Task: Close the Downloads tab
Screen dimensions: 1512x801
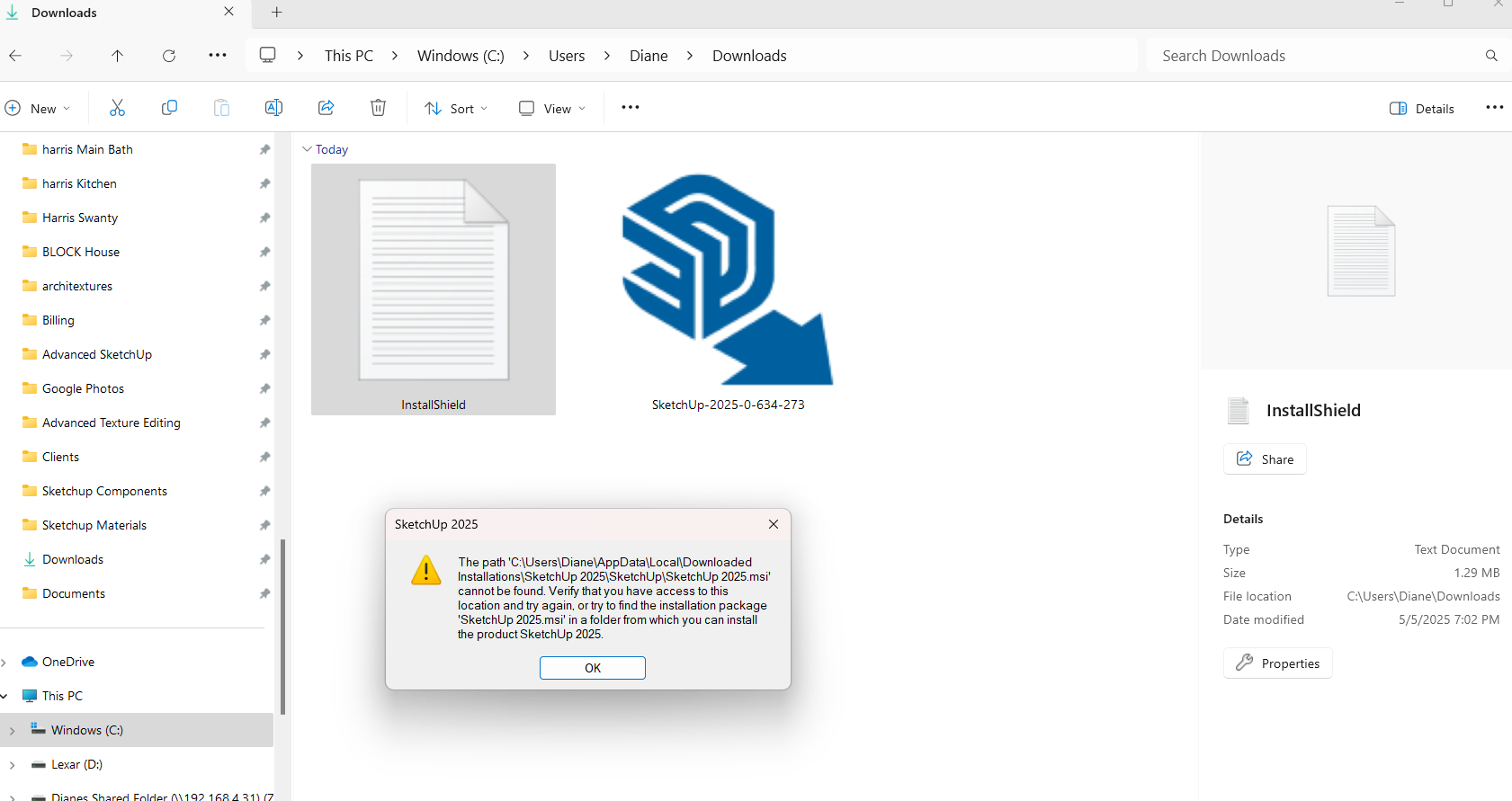Action: coord(228,12)
